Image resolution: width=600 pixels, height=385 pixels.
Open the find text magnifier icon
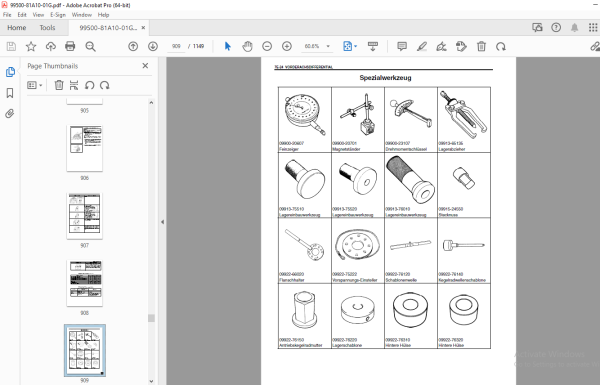90,46
